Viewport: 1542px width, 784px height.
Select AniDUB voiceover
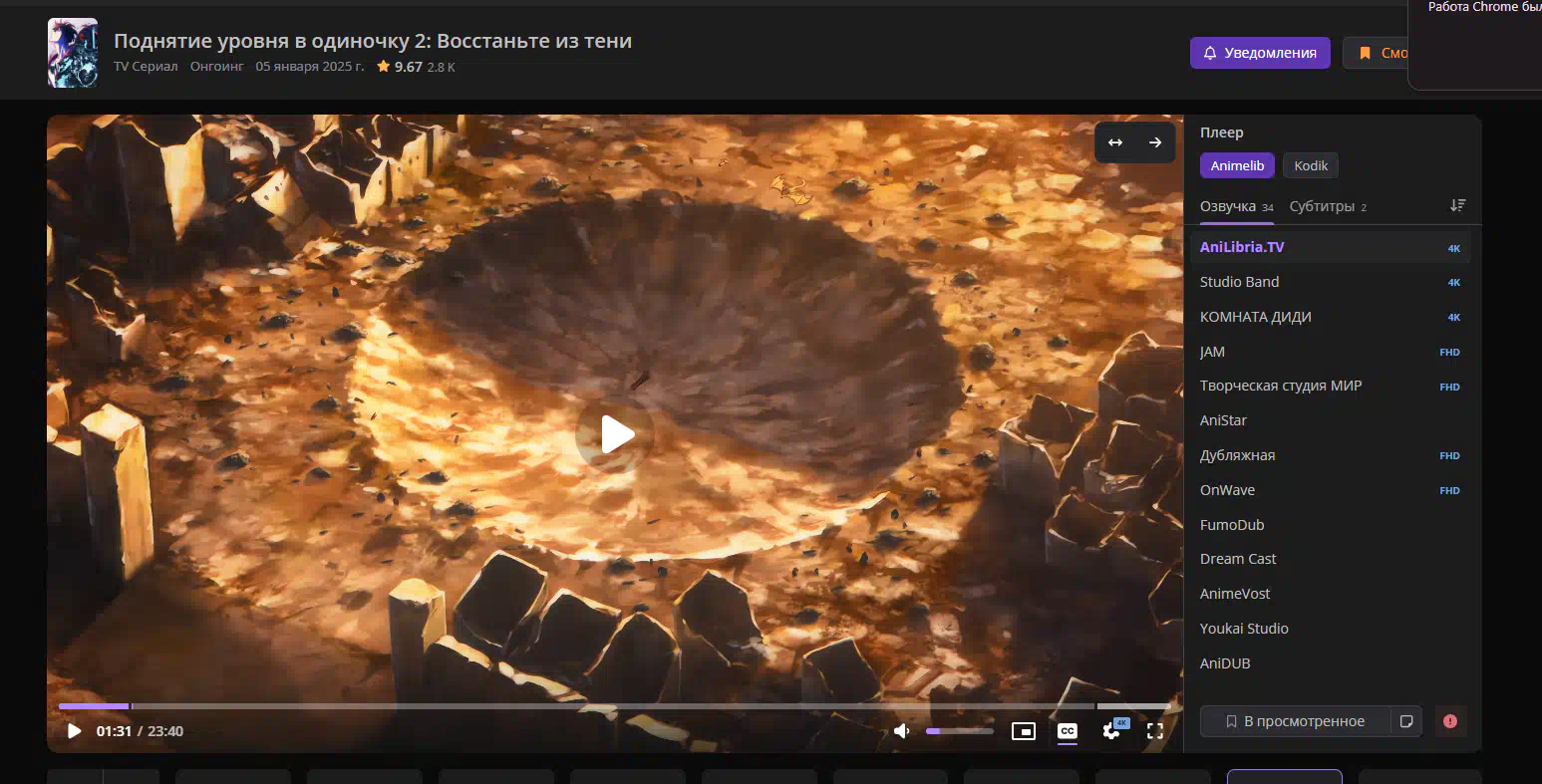(x=1330, y=663)
